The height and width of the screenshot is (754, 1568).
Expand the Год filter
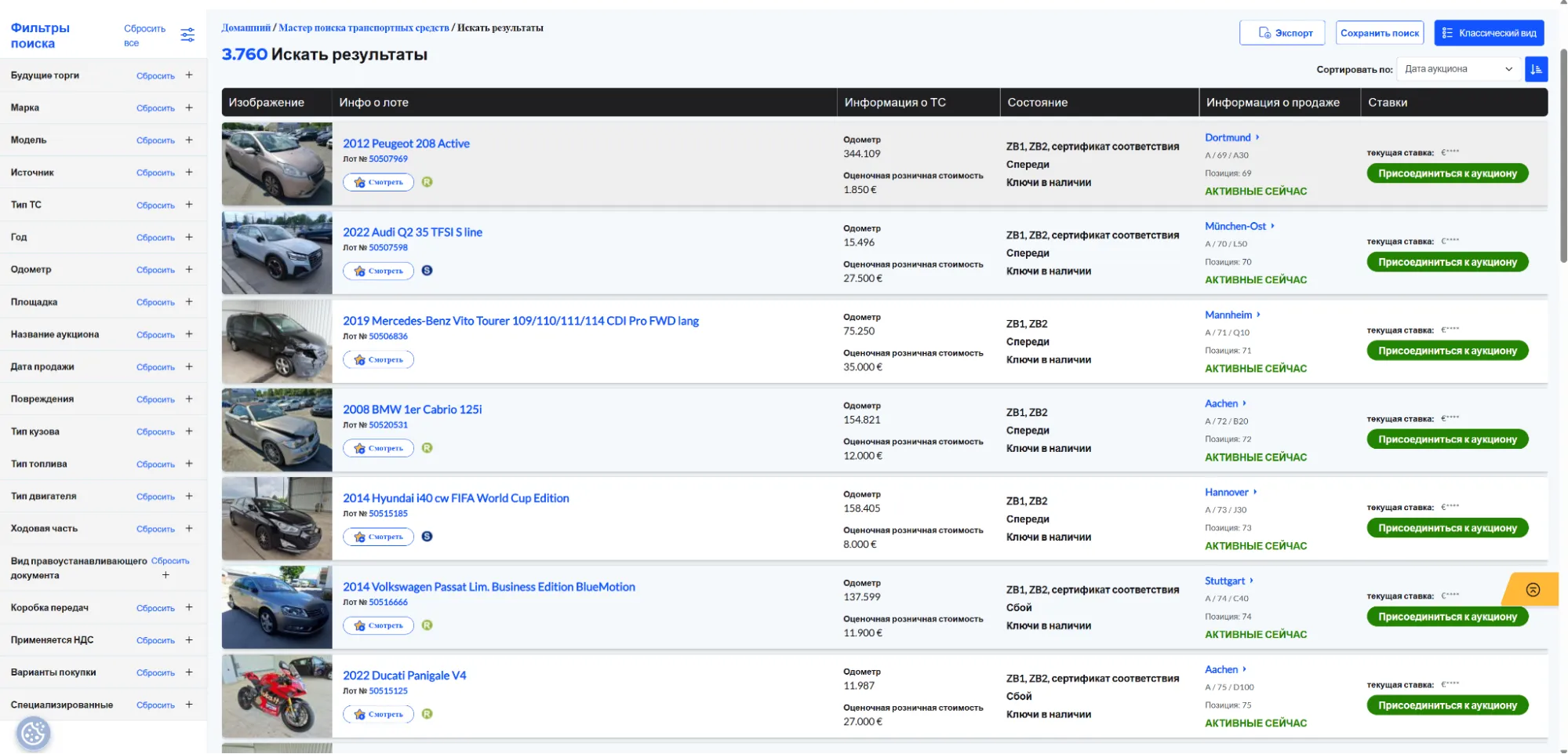click(x=189, y=237)
